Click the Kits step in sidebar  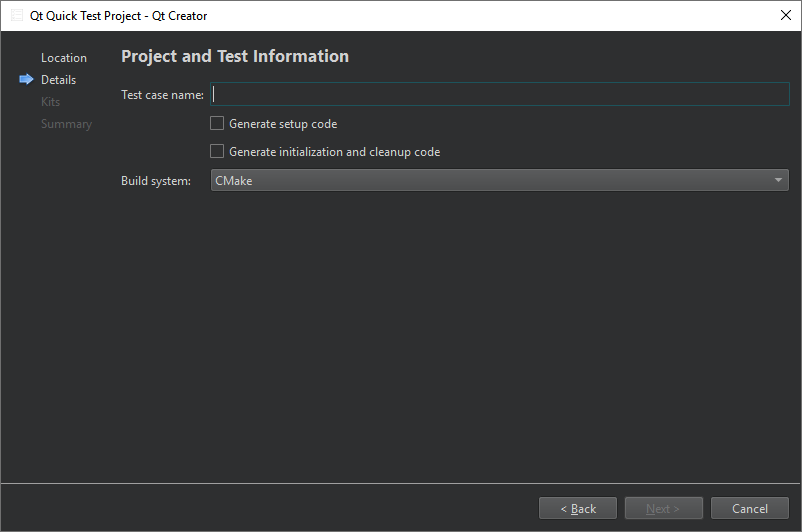50,102
